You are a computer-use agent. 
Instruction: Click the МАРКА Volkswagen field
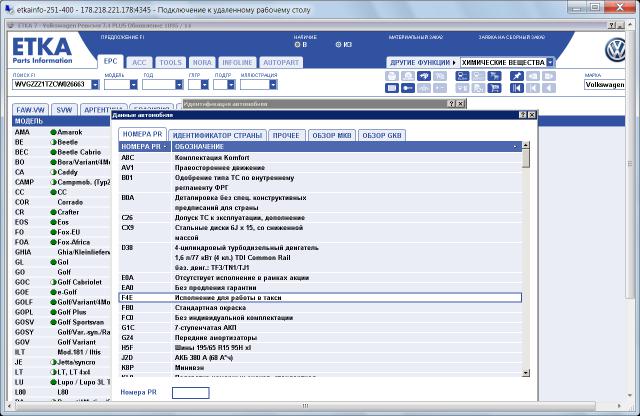[604, 85]
